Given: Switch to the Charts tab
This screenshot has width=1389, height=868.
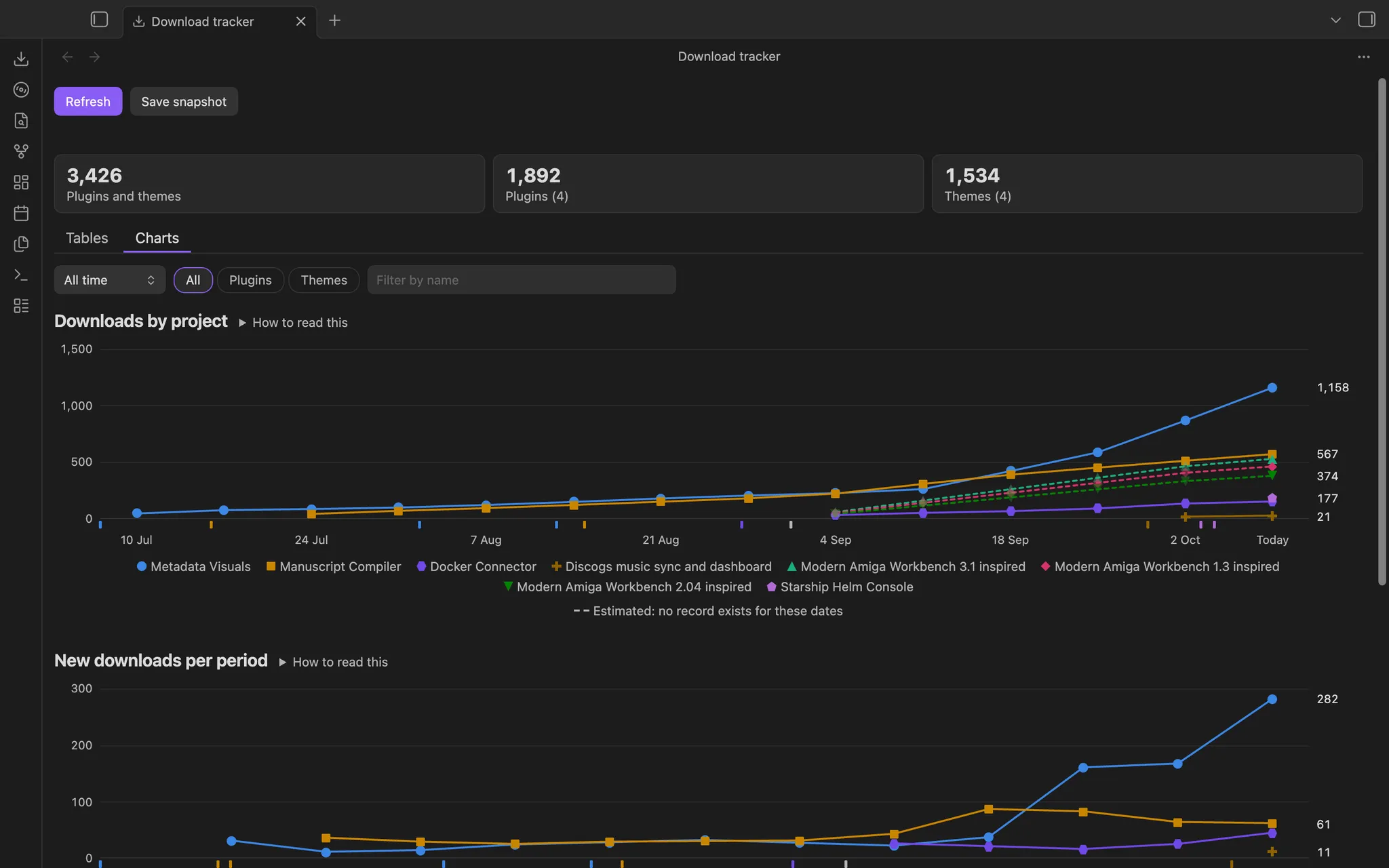Looking at the screenshot, I should (157, 238).
